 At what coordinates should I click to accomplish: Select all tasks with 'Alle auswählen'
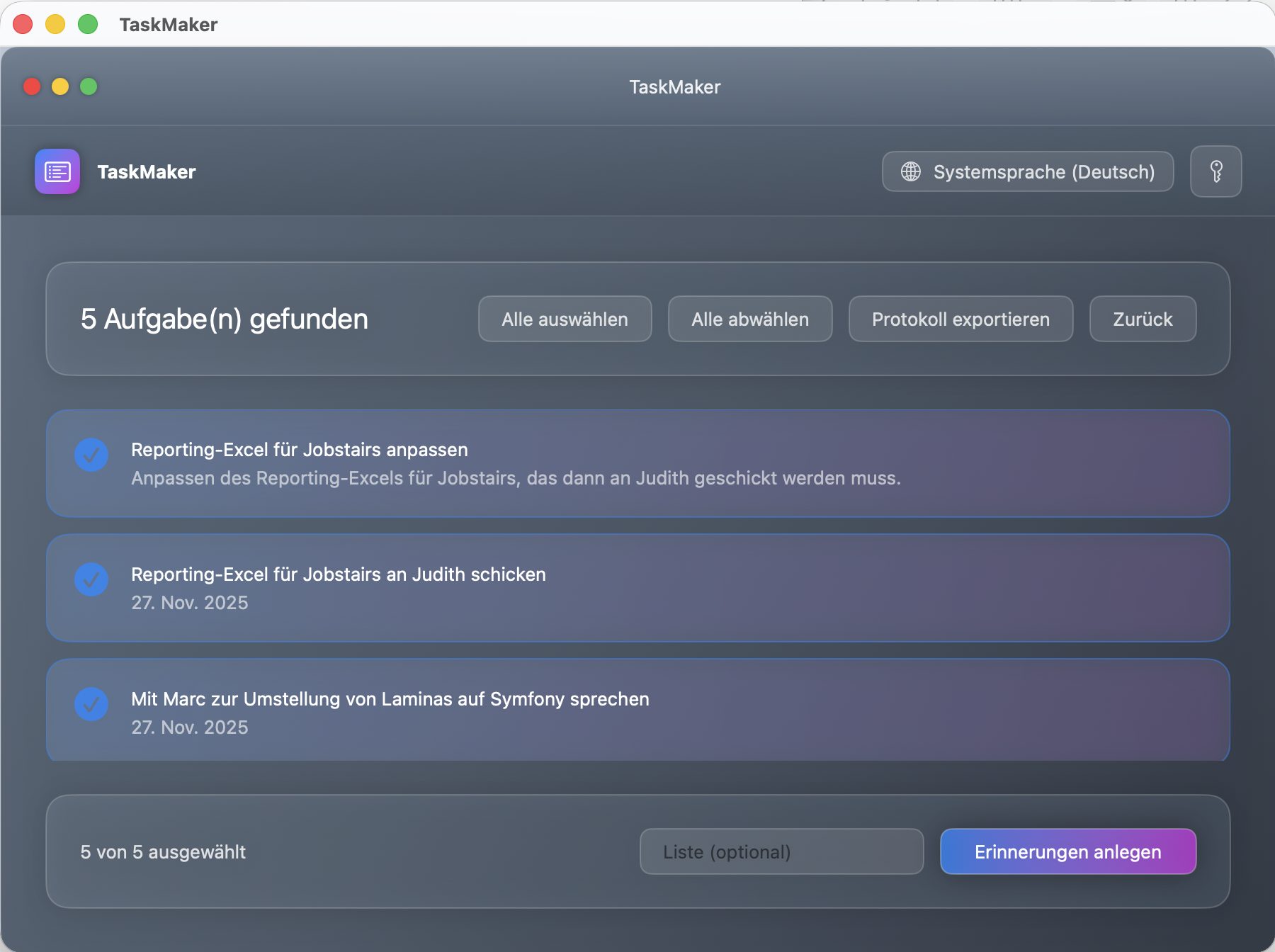(565, 319)
